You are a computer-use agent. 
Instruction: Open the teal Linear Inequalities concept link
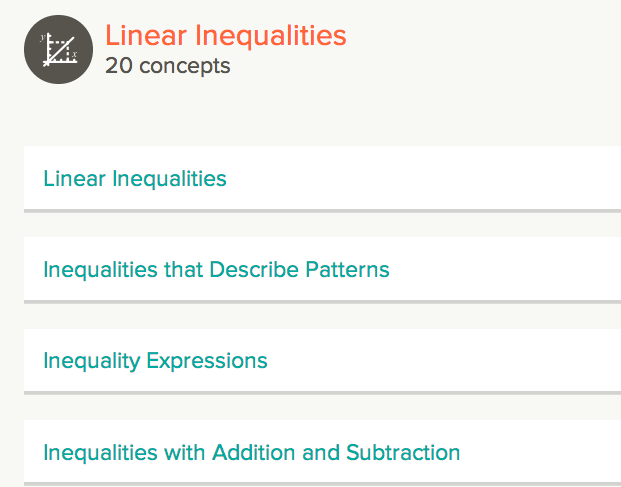[x=135, y=179]
